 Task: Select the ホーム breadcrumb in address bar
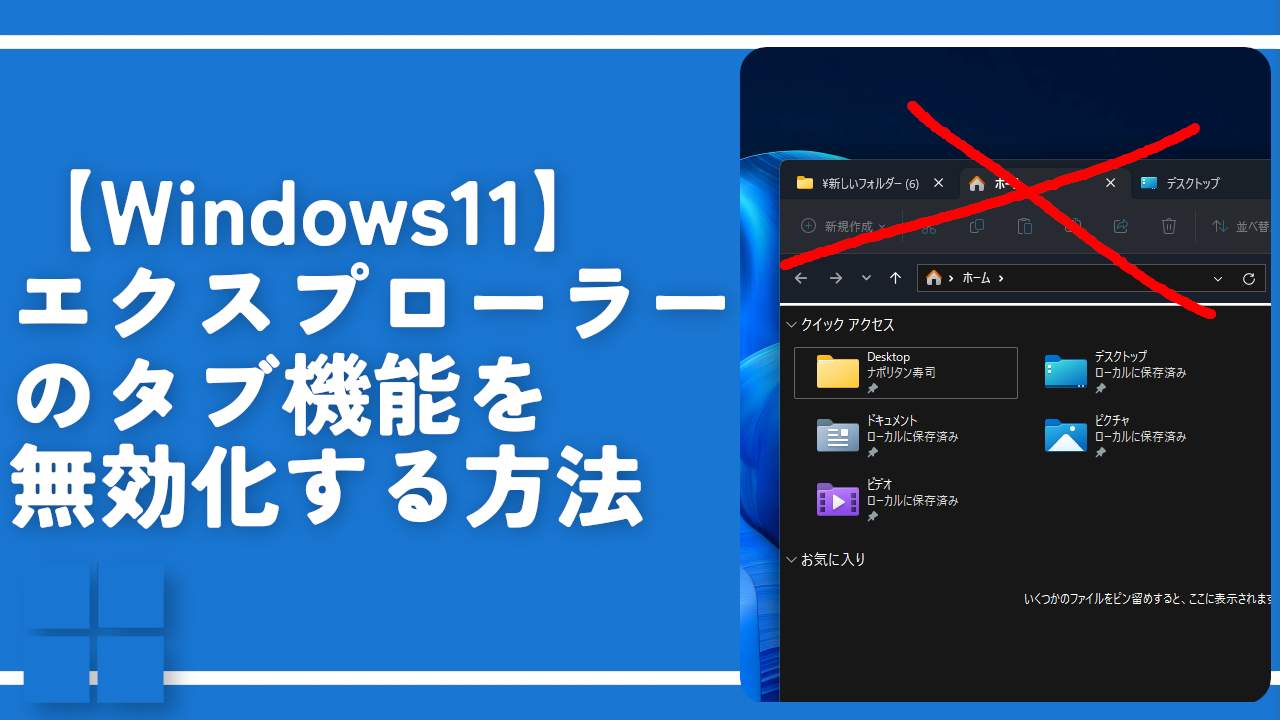pyautogui.click(x=977, y=278)
